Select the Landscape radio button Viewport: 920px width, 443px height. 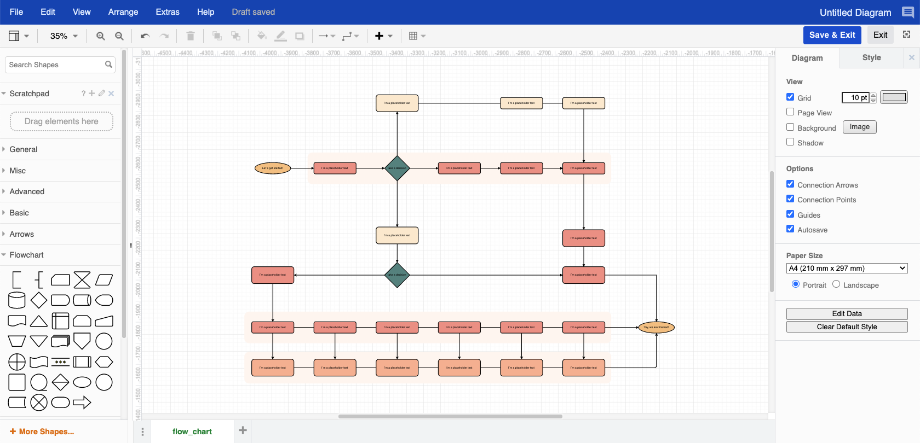[837, 285]
